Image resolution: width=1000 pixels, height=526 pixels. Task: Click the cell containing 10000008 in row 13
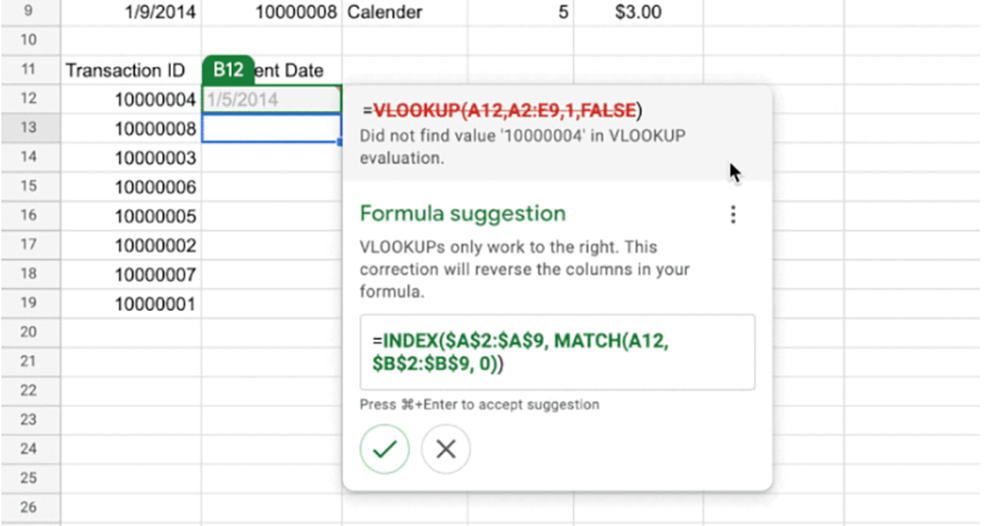tap(131, 128)
